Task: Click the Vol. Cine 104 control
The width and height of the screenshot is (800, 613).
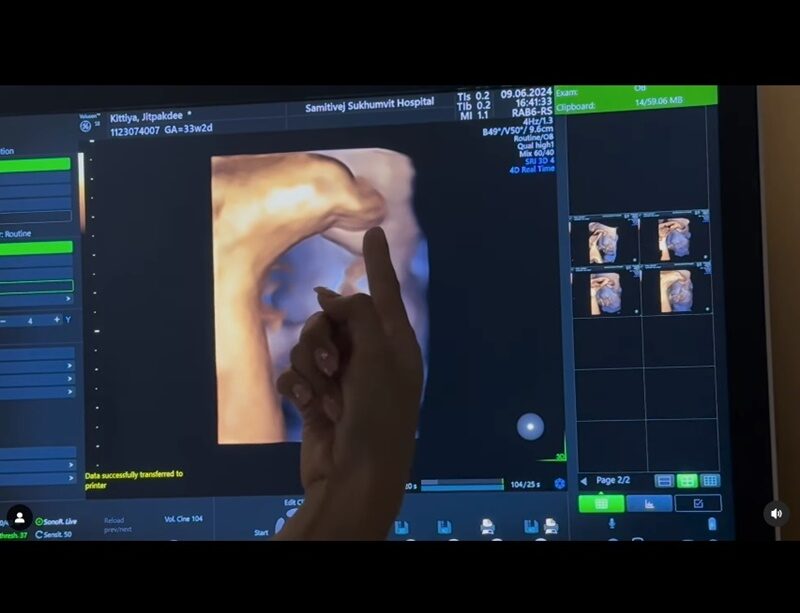Action: click(183, 519)
